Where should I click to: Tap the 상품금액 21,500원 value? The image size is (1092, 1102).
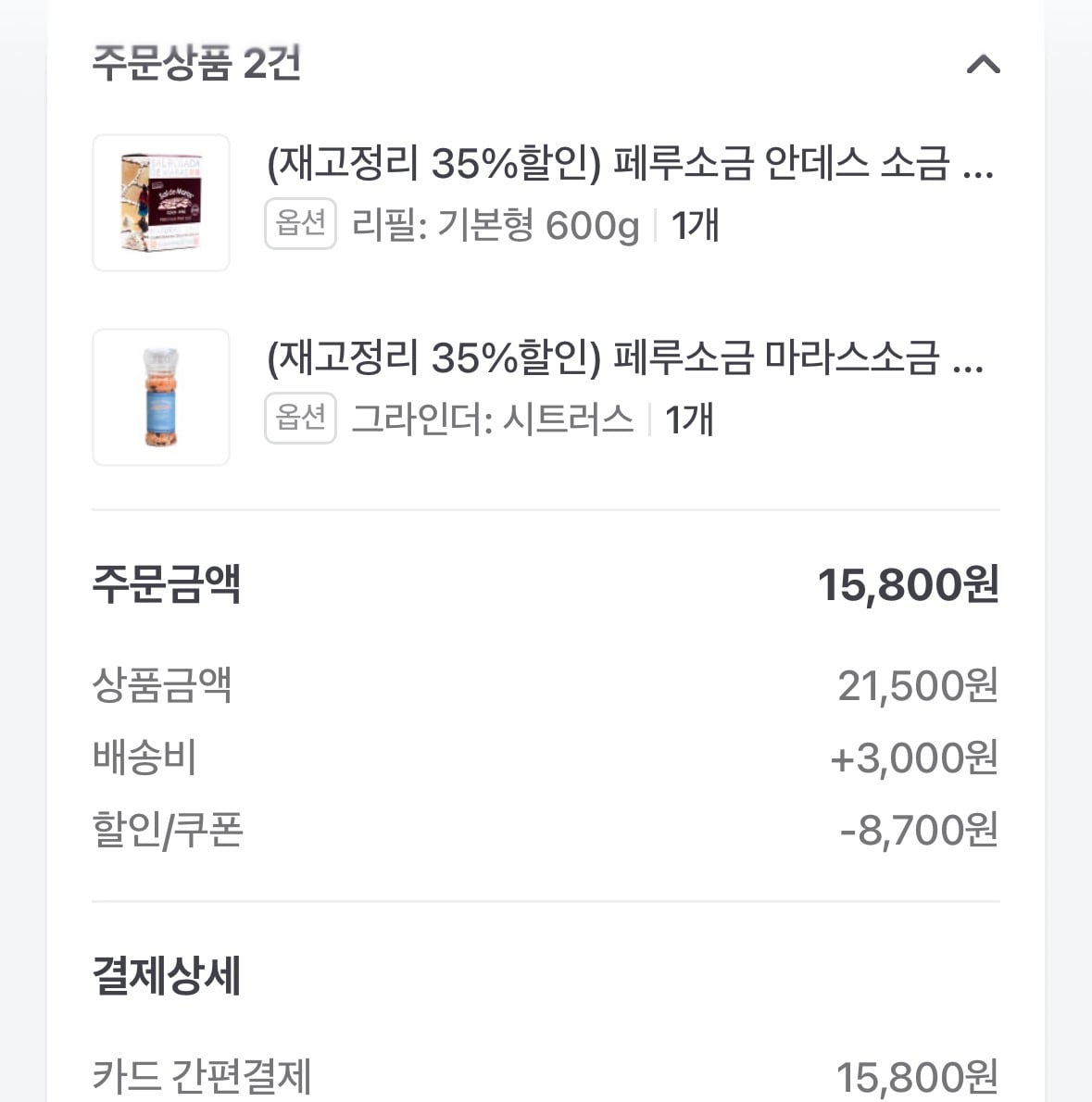tap(918, 685)
